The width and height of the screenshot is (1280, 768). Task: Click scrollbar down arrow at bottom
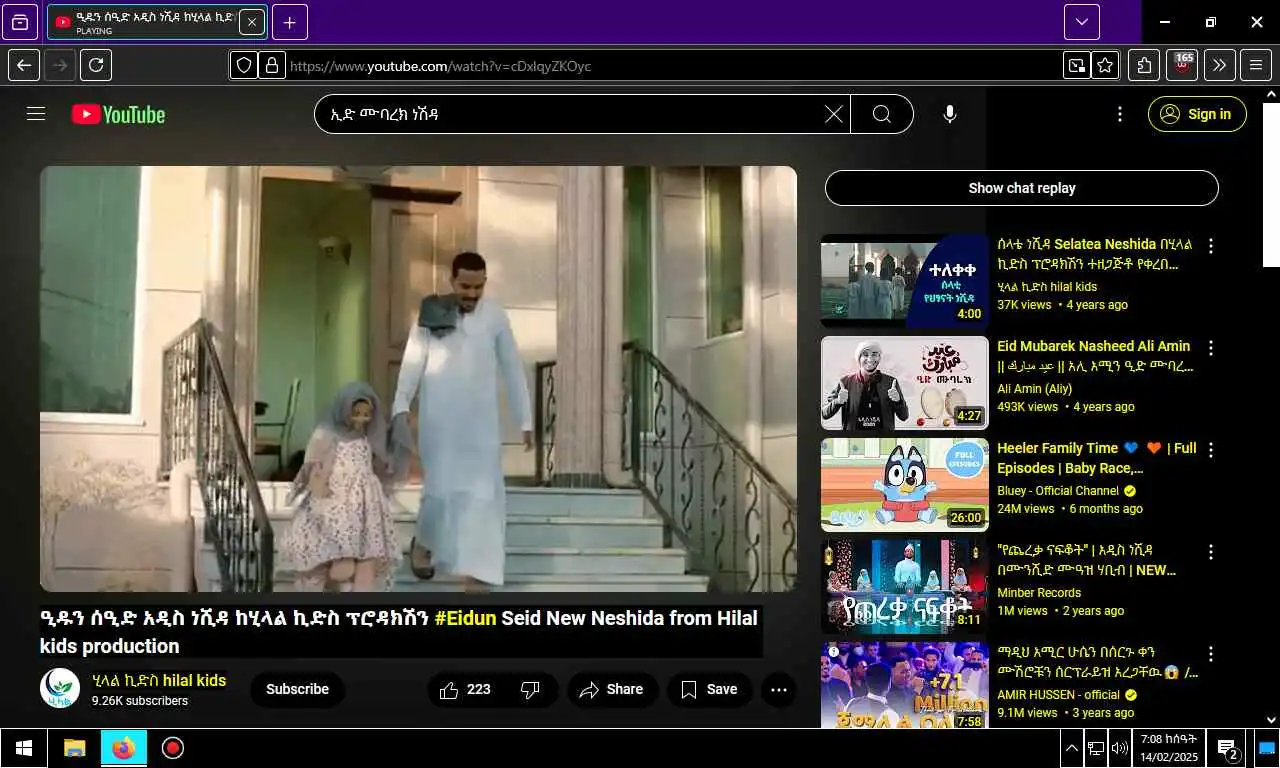point(1271,719)
